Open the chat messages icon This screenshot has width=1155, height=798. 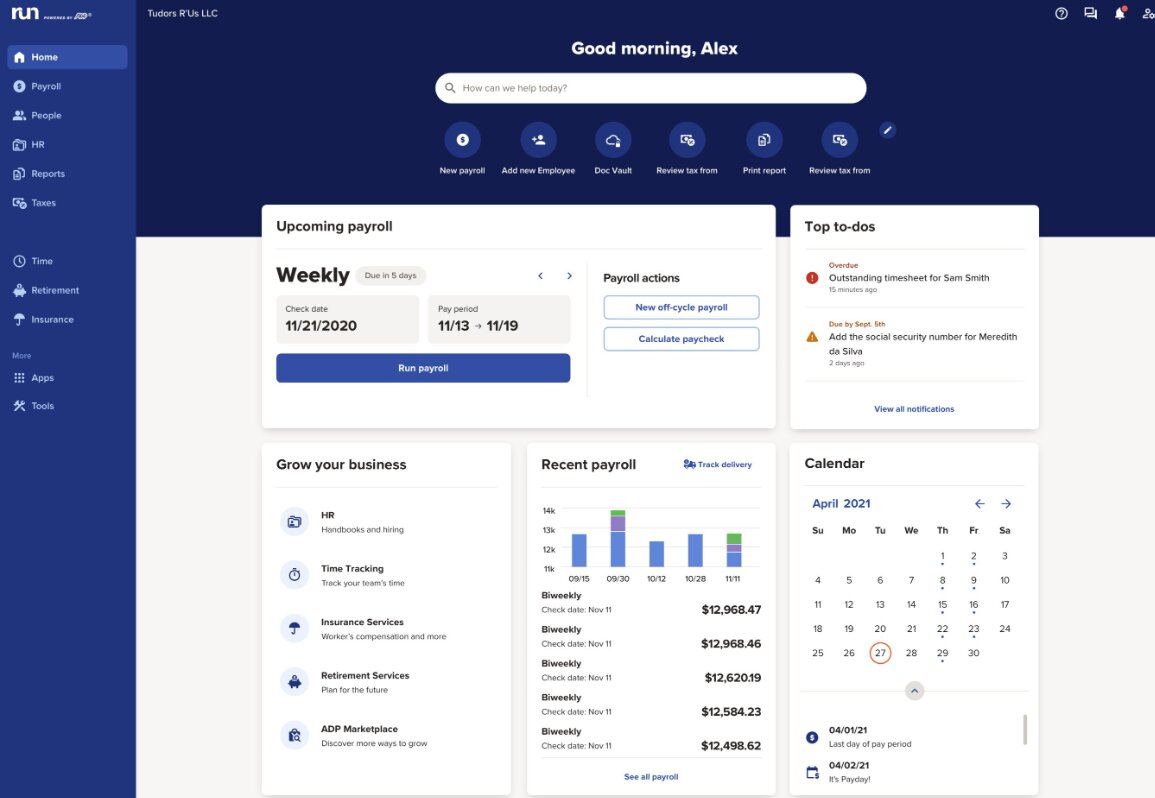coord(1090,14)
